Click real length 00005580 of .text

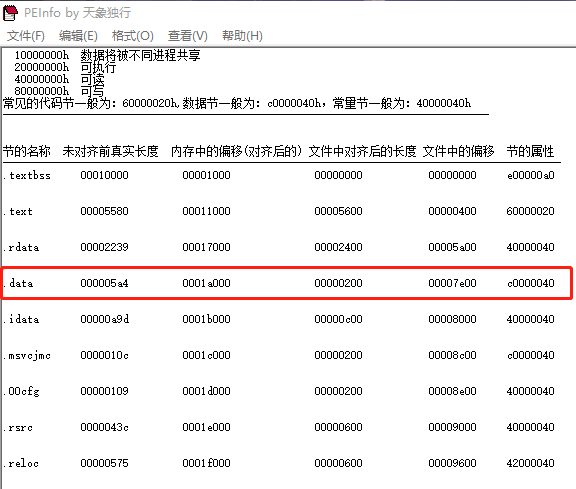click(104, 211)
